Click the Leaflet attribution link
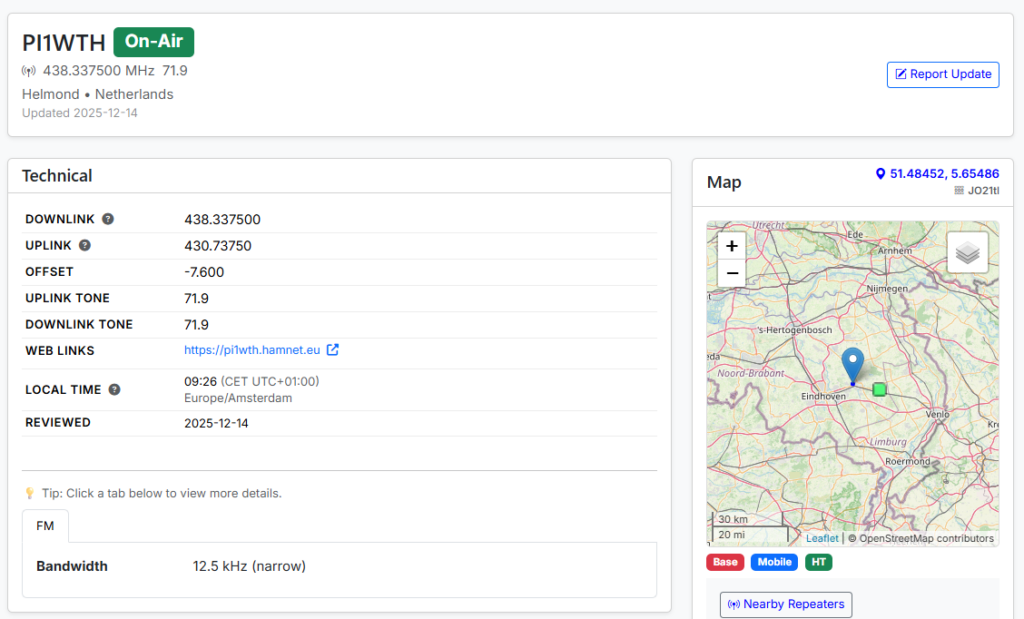1024x619 pixels. 822,538
